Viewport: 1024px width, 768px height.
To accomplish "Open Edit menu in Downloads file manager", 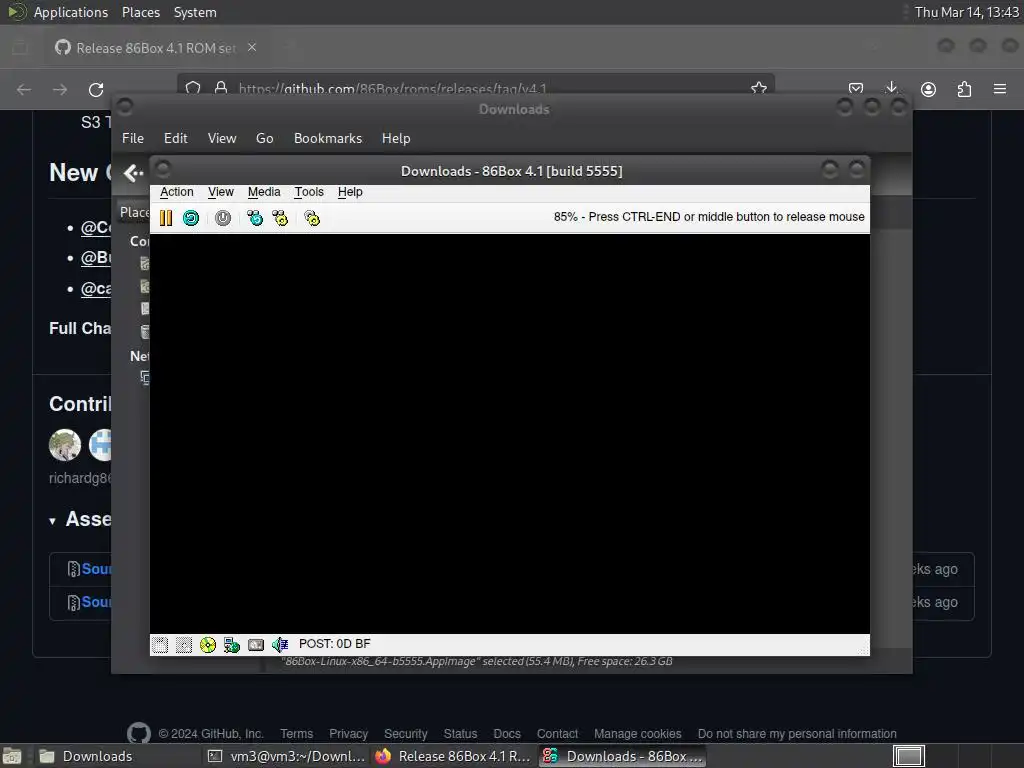I will pyautogui.click(x=176, y=138).
